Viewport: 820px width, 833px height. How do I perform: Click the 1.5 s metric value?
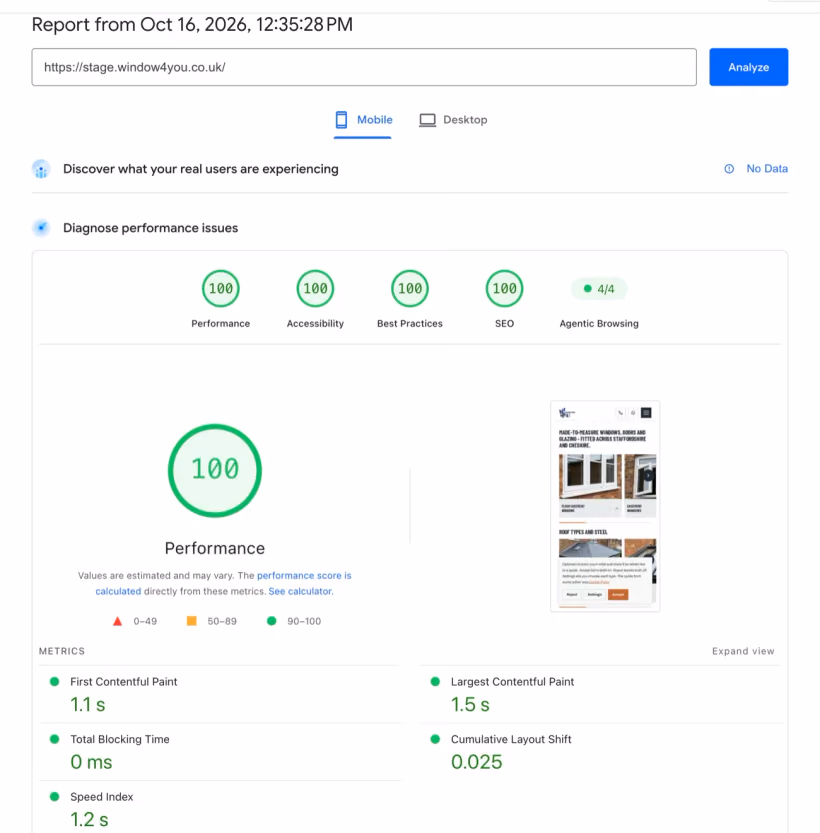click(470, 704)
